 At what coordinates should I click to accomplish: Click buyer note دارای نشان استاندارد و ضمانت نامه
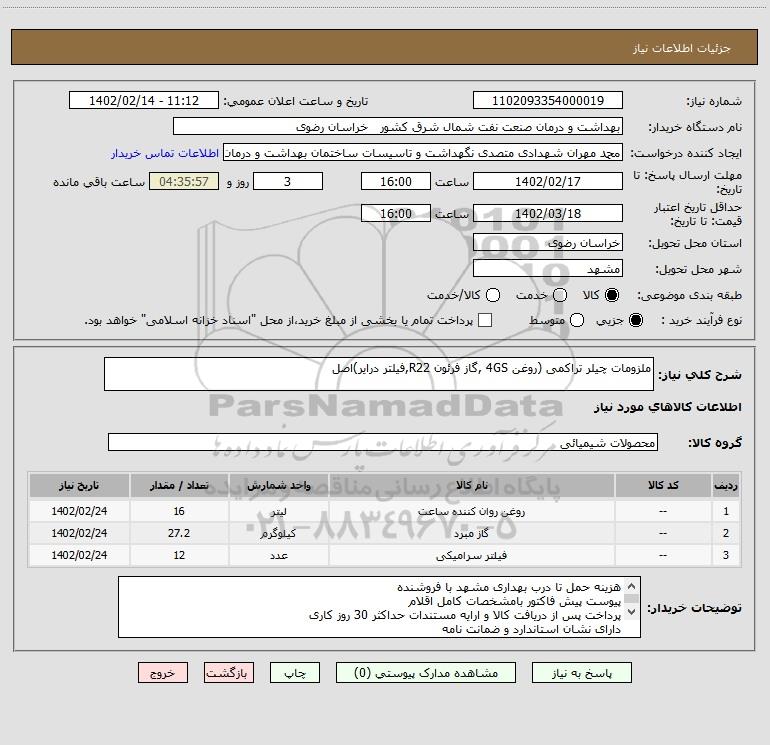tap(531, 629)
